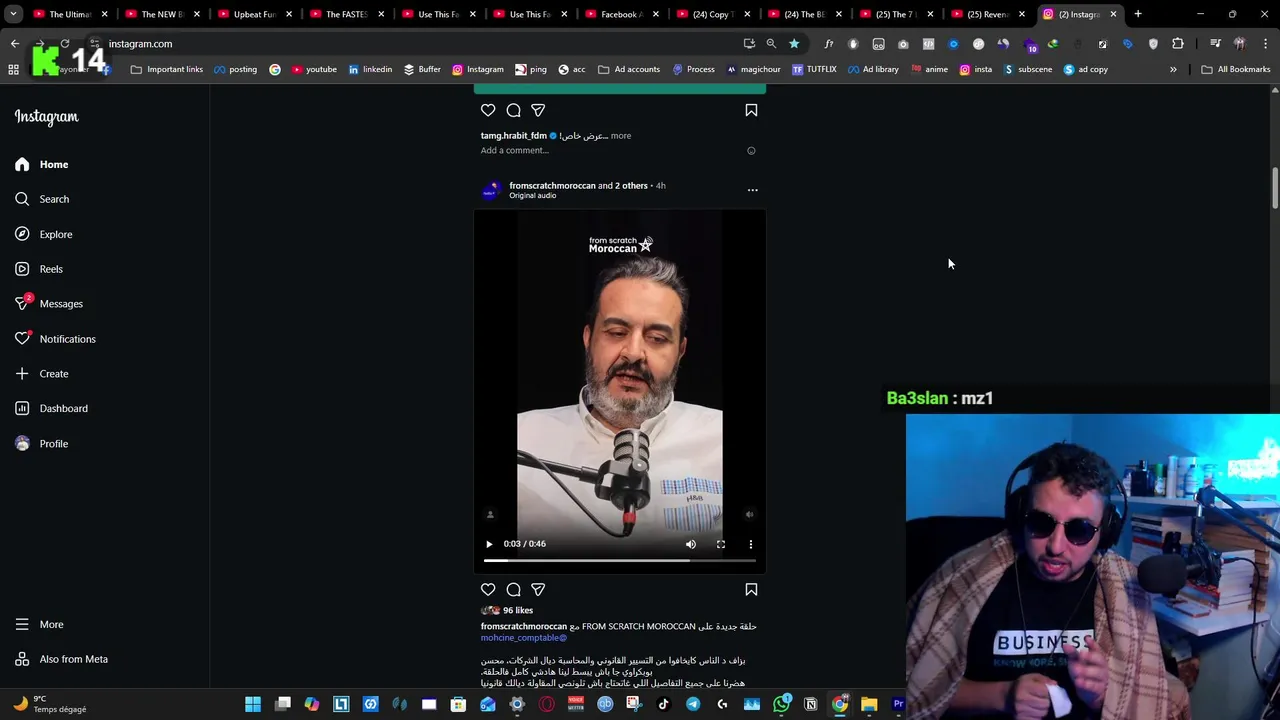The height and width of the screenshot is (720, 1280).
Task: Like the fromscratchmoroccan post
Action: pos(488,590)
